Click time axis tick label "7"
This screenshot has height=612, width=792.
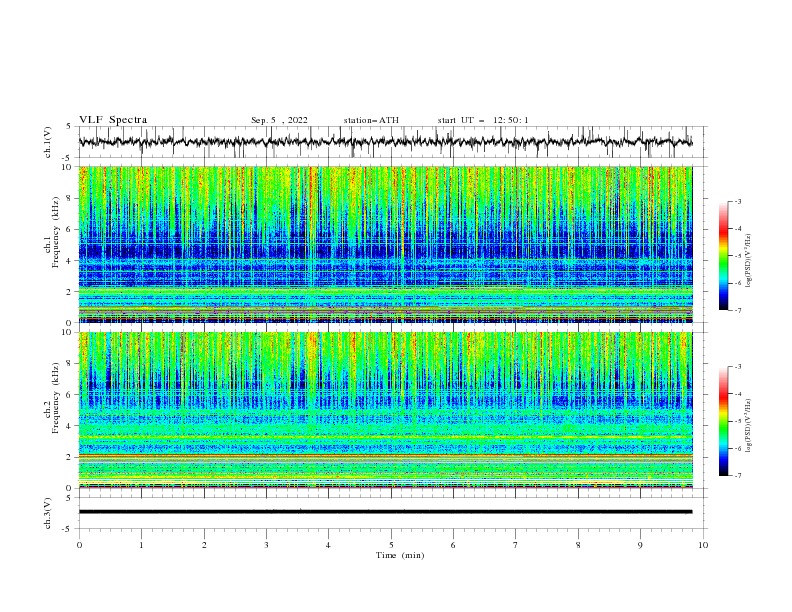point(516,545)
